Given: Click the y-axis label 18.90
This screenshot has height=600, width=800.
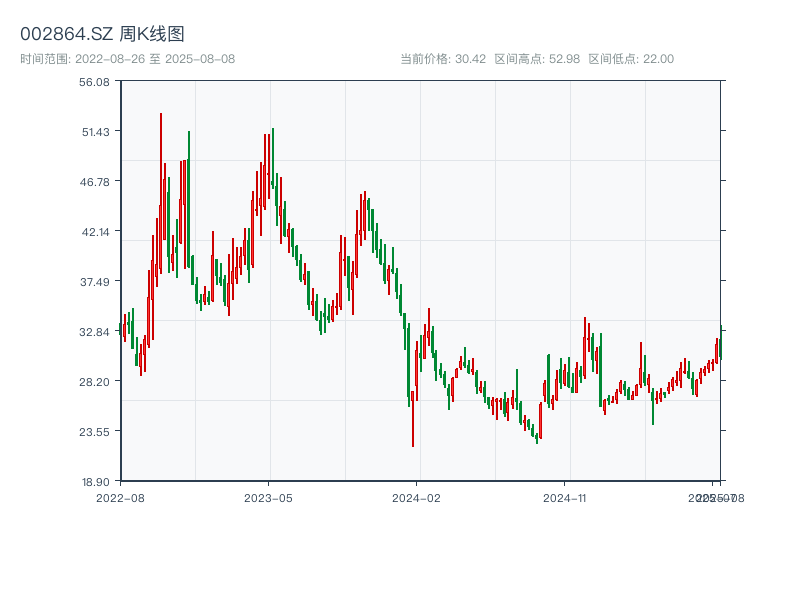Looking at the screenshot, I should click(96, 482).
